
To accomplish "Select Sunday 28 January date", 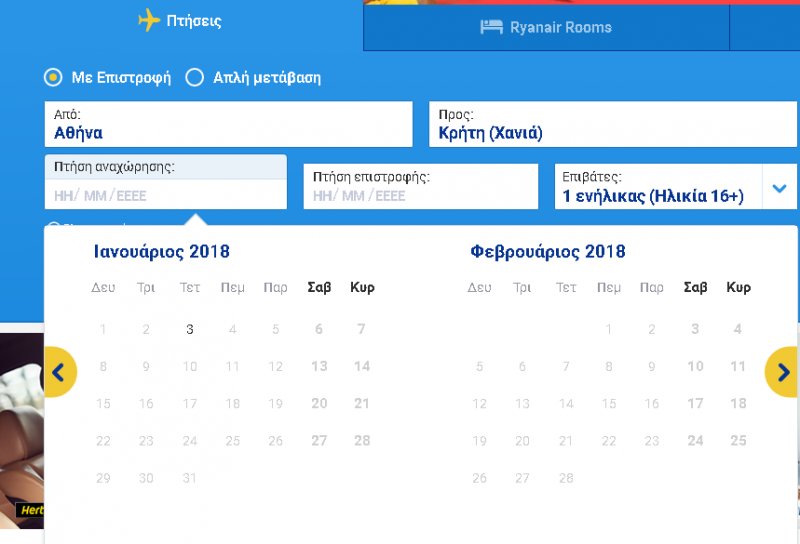I will [x=362, y=441].
